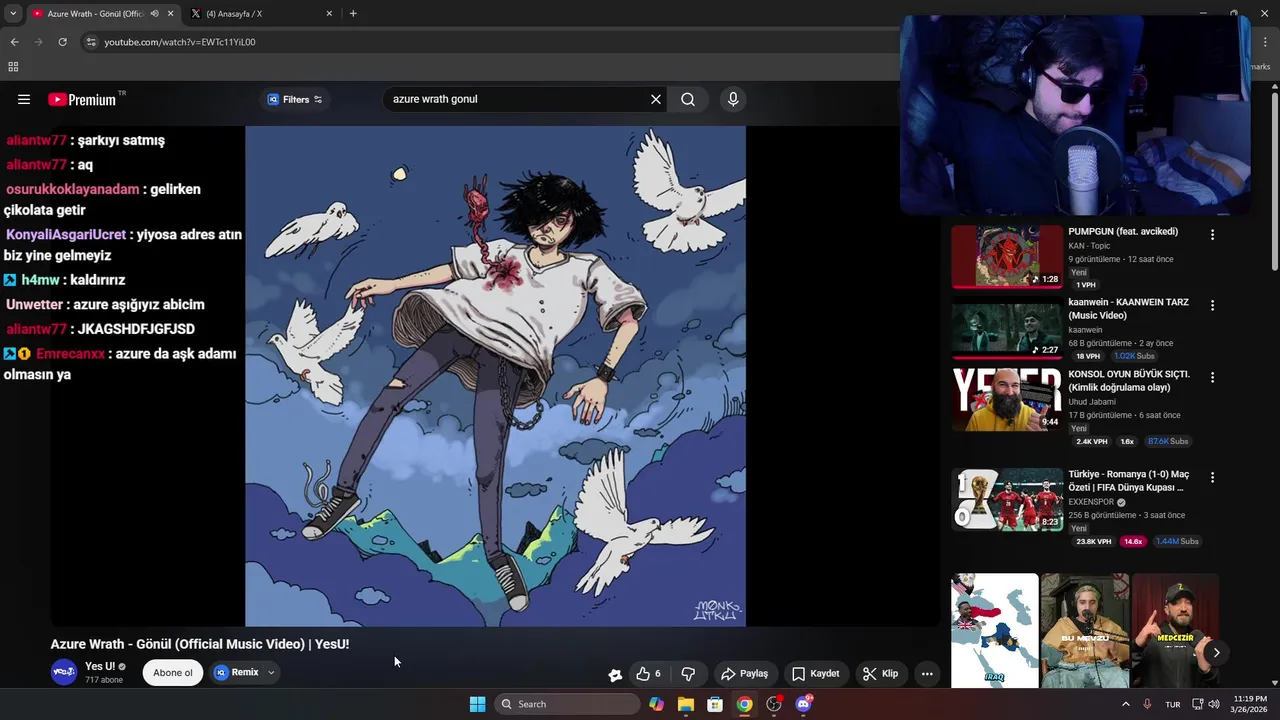Toggle the volume icon in the system tray
Viewport: 1280px width, 720px height.
click(x=1214, y=704)
